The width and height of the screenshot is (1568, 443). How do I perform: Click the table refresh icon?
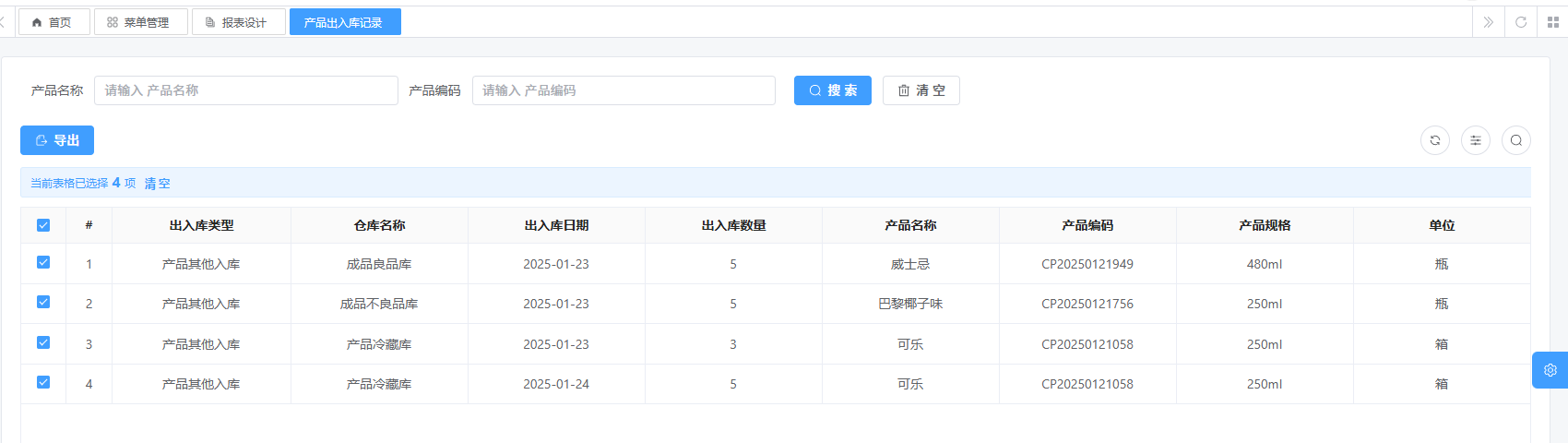(x=1434, y=140)
